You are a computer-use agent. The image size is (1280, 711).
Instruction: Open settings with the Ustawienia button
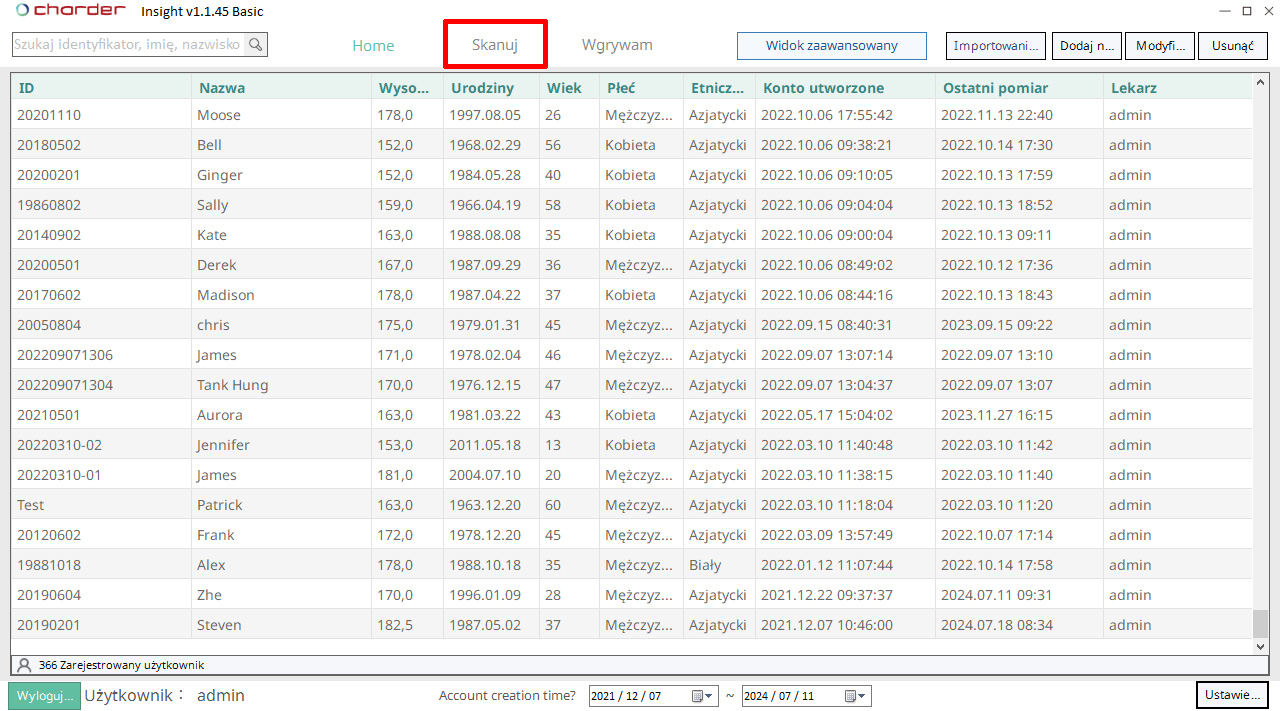[x=1231, y=695]
